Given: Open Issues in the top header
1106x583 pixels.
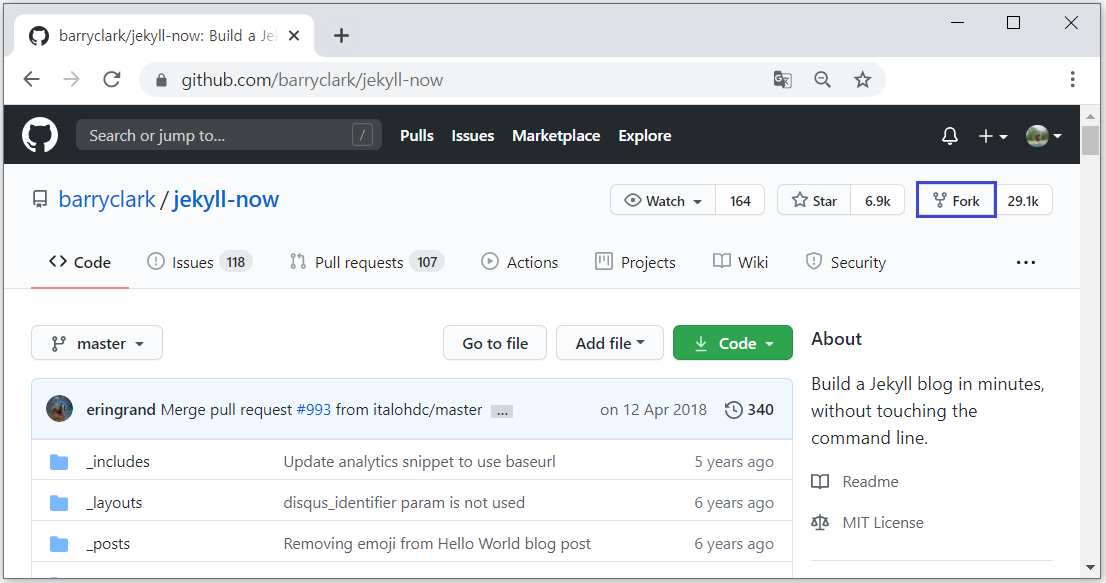Looking at the screenshot, I should 473,135.
